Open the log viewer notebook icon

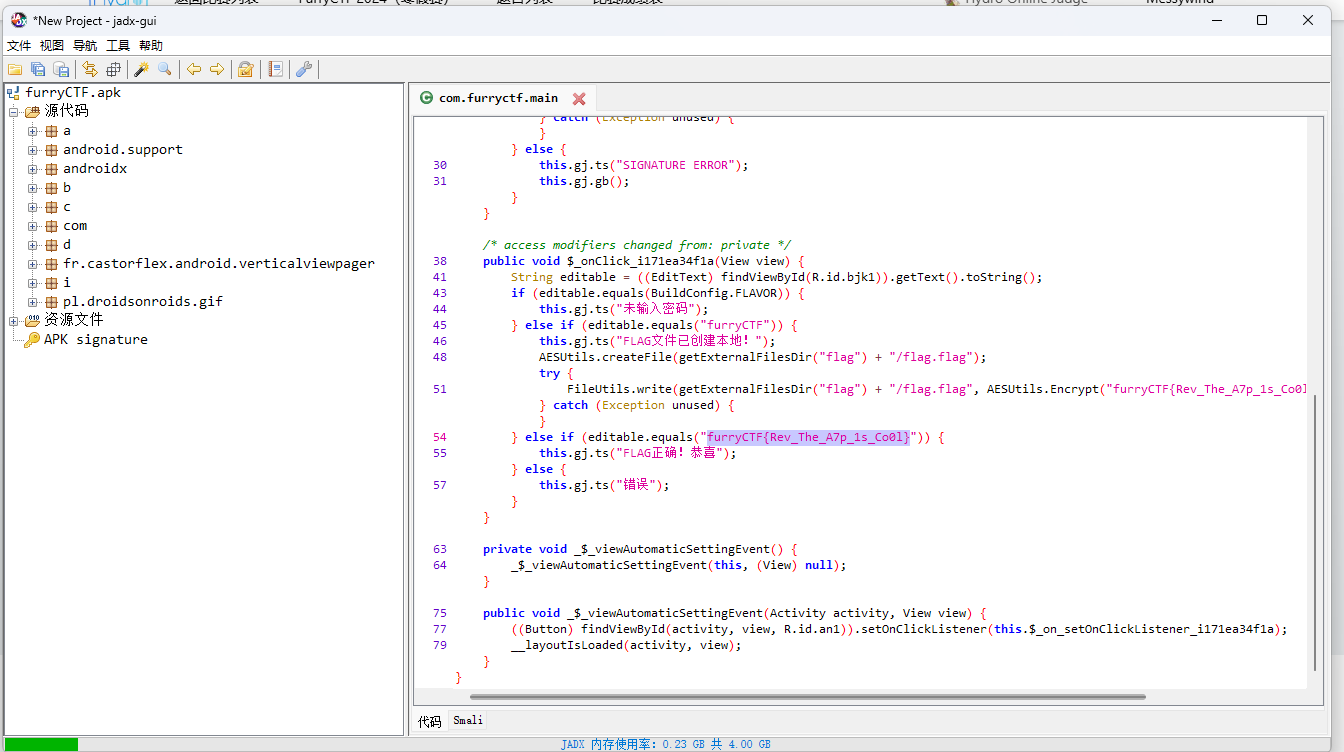click(275, 69)
